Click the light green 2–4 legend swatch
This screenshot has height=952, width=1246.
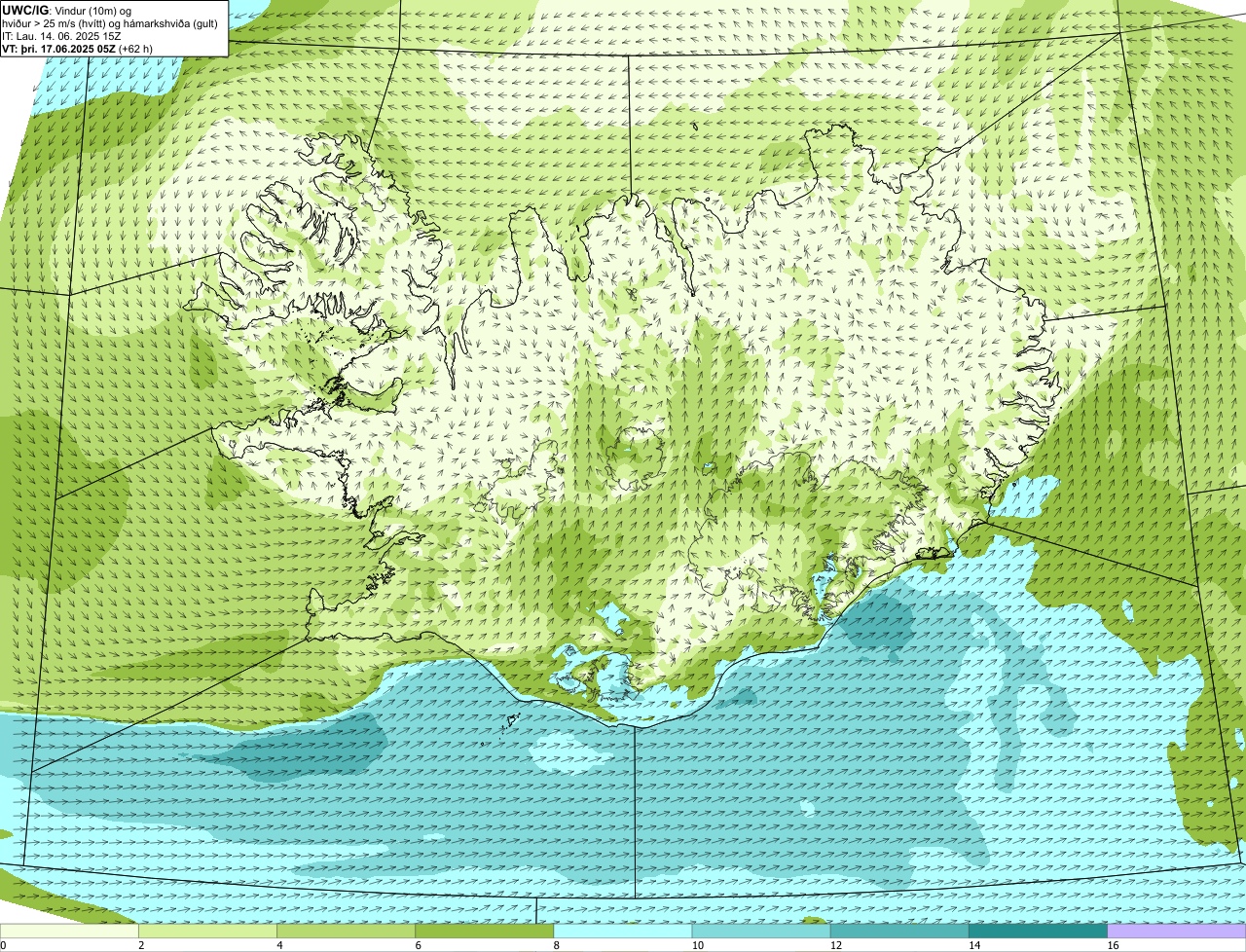(208, 931)
